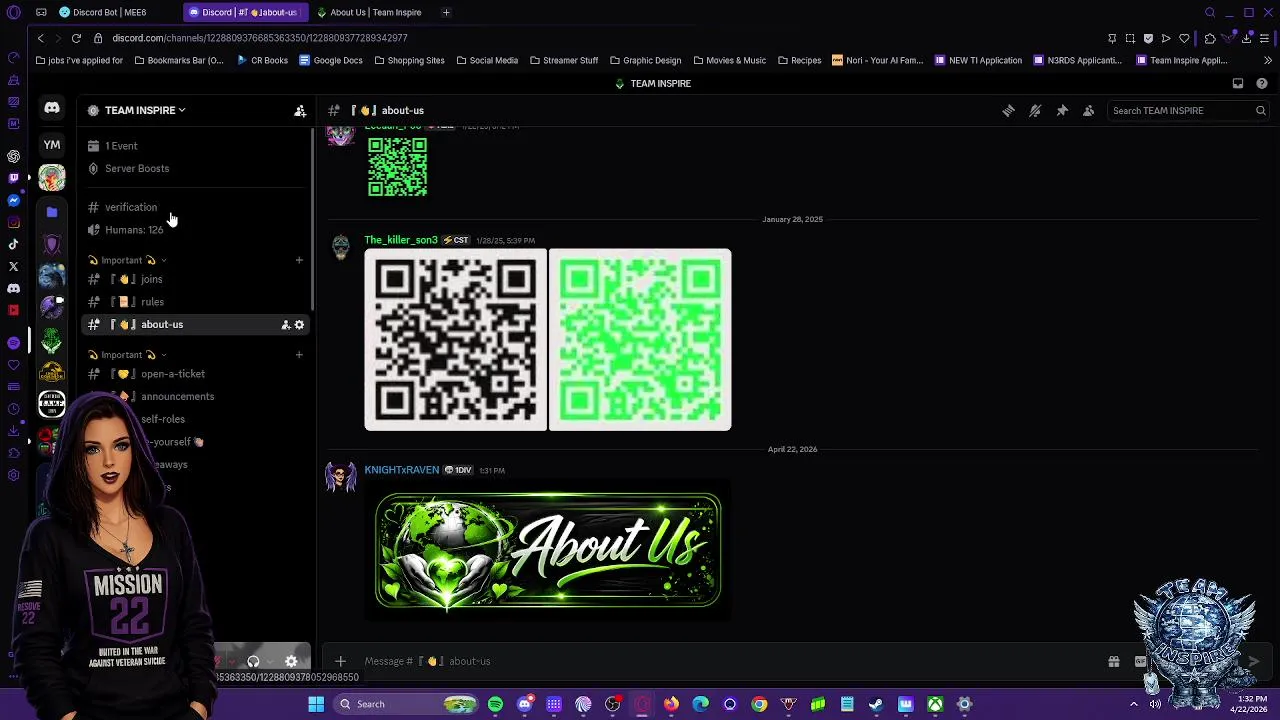The height and width of the screenshot is (720, 1280).
Task: Select the Discord about-us browser tab
Action: pos(246,13)
